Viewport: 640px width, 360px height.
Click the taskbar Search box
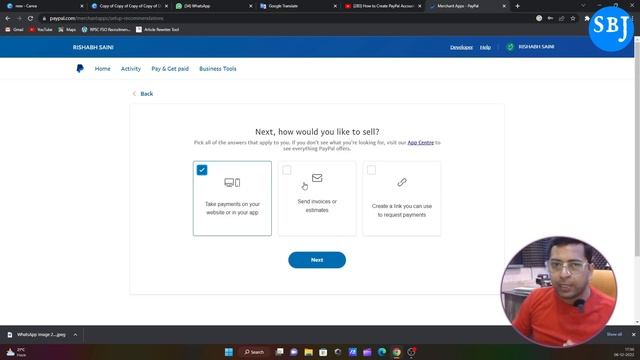pos(254,352)
